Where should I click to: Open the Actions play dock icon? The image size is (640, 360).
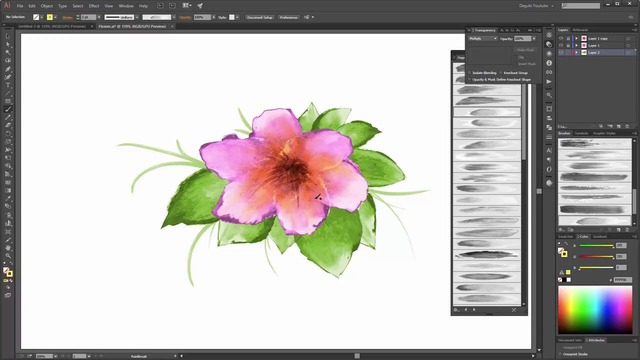(x=549, y=82)
